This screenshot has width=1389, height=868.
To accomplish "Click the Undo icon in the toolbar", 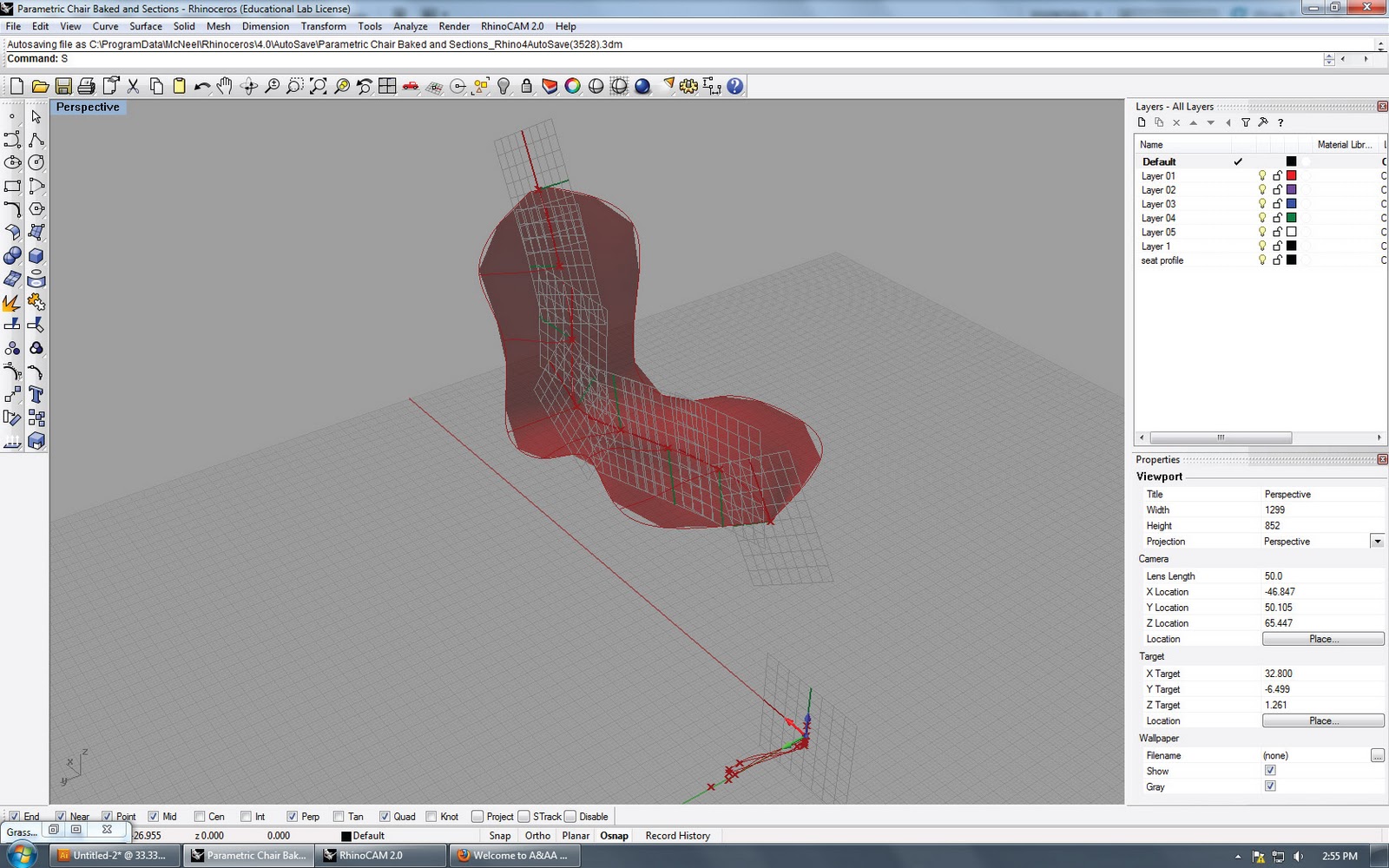I will click(202, 86).
